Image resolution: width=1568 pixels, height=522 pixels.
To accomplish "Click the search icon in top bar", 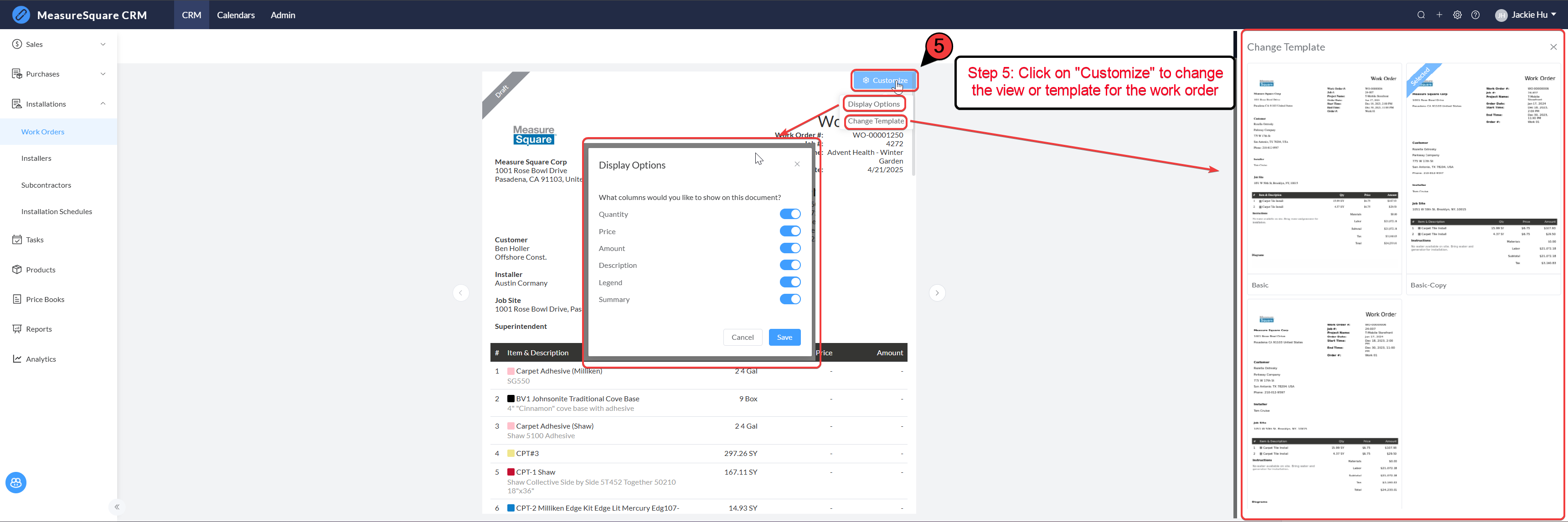I will [x=1421, y=15].
